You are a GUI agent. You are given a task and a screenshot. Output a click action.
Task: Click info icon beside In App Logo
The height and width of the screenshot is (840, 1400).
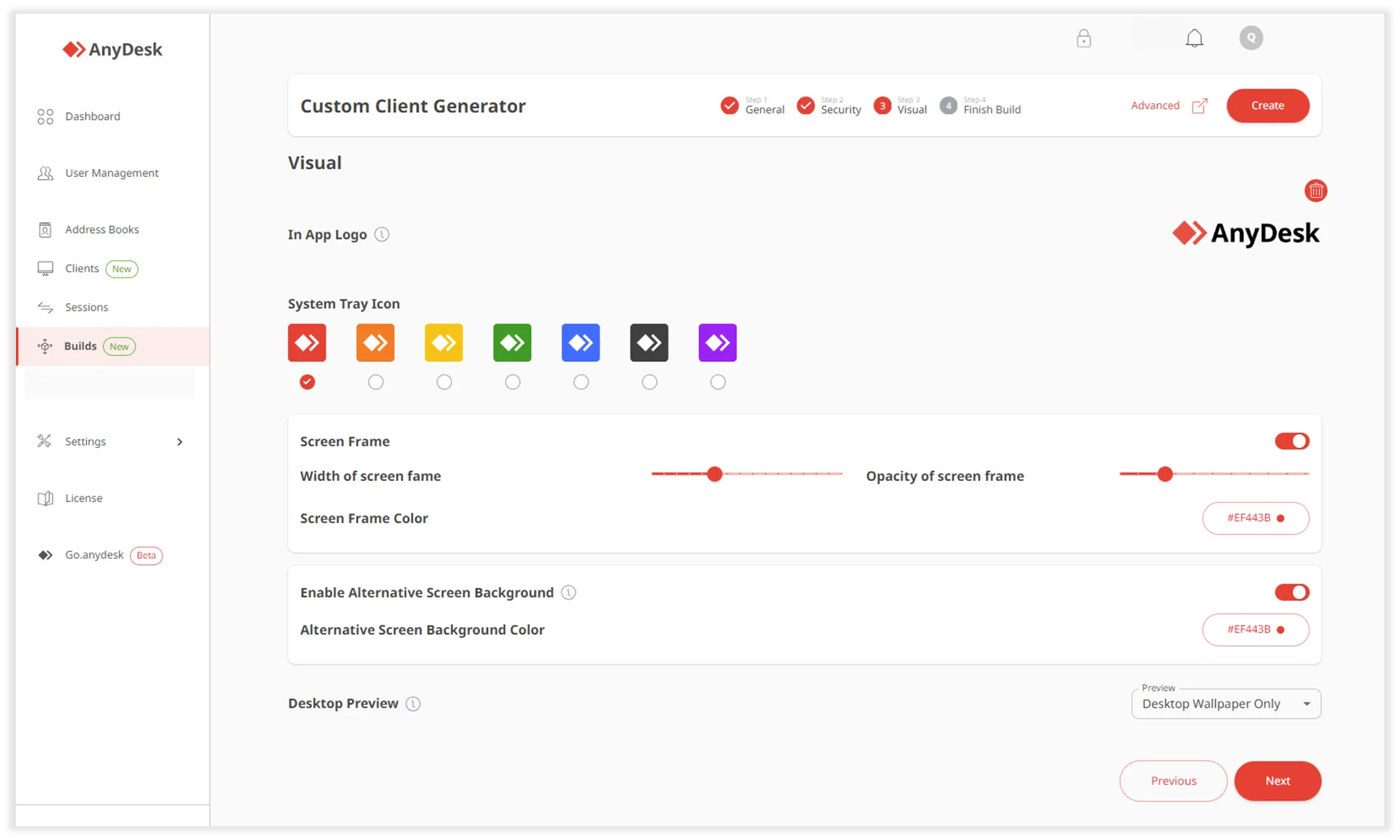pos(382,235)
